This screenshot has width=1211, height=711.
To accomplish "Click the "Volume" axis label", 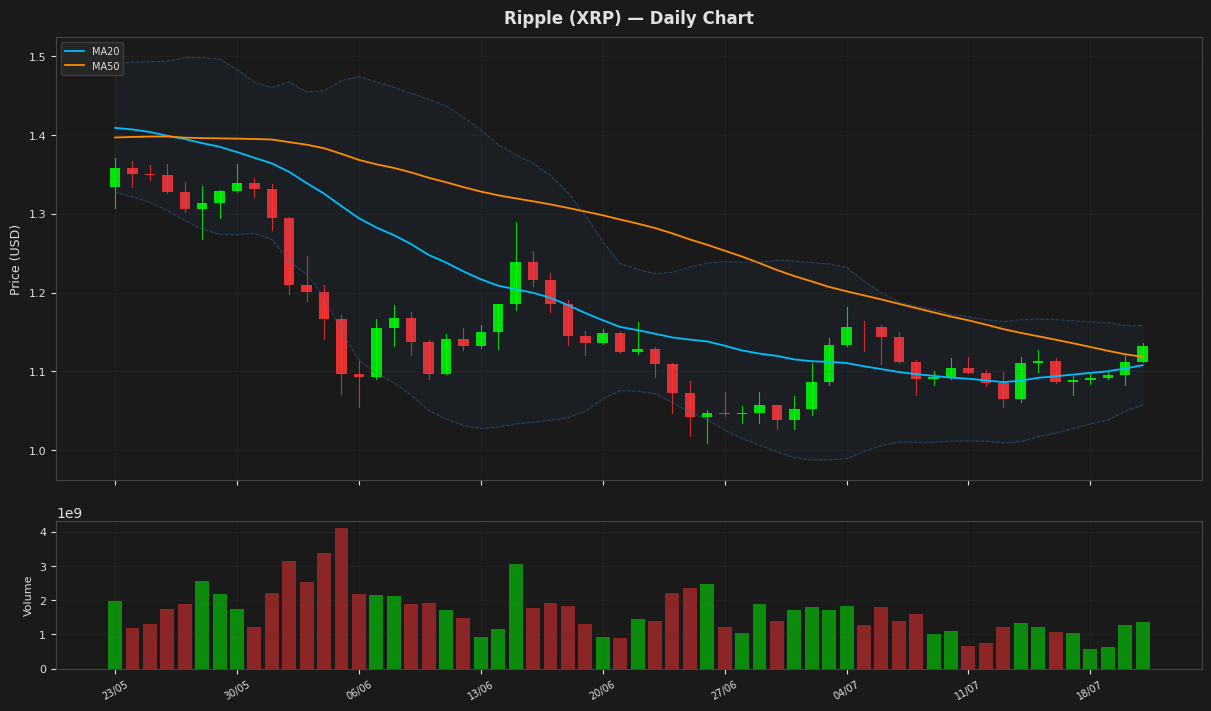I will point(28,596).
